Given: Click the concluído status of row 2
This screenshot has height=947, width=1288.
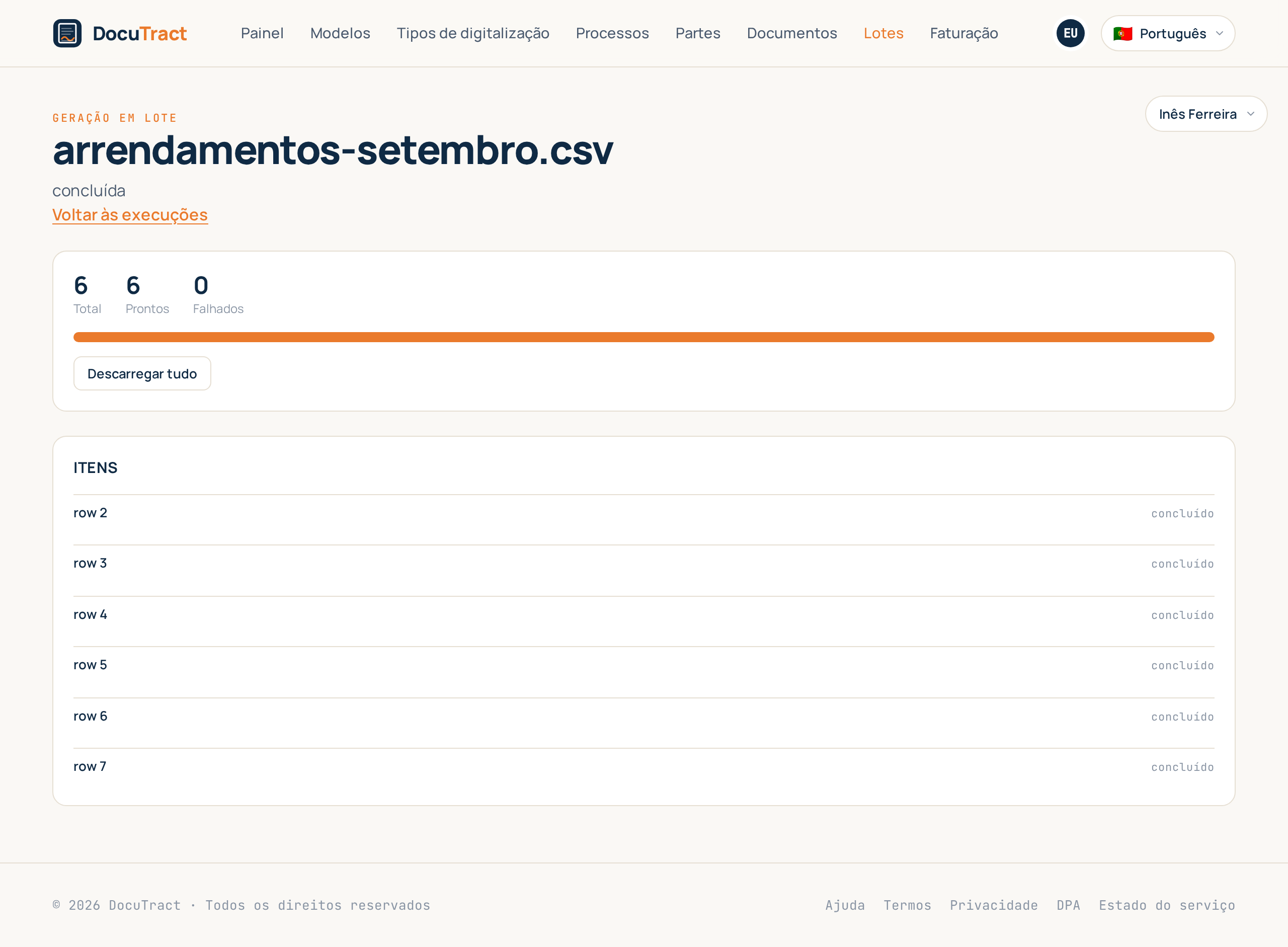Looking at the screenshot, I should 1182,514.
